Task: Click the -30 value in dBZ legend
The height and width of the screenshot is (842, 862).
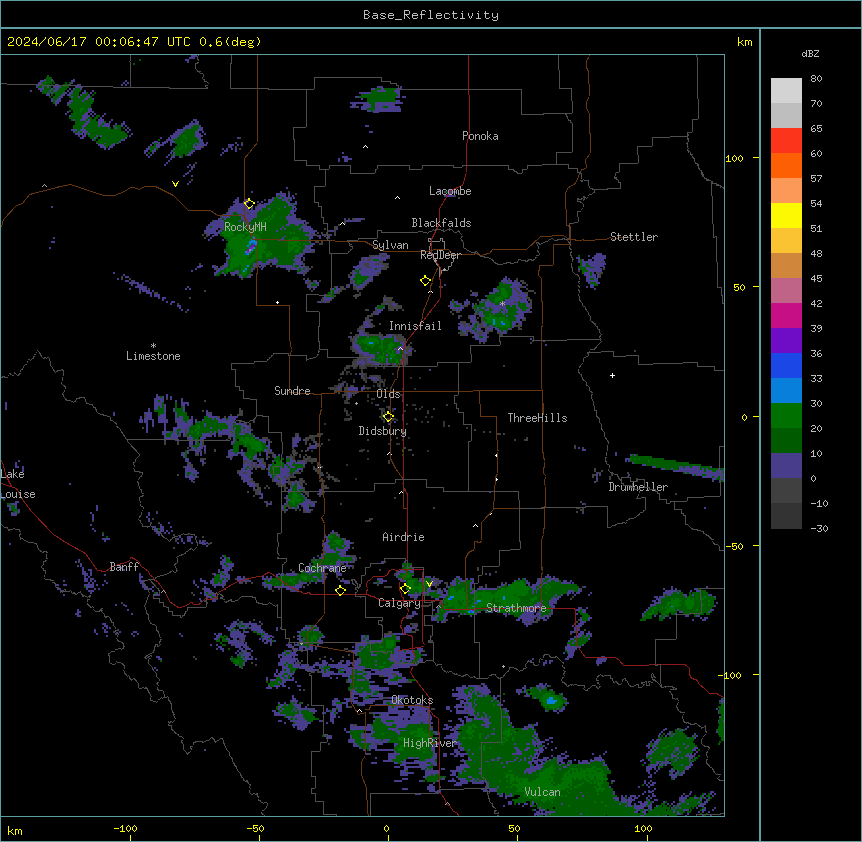Action: 819,529
